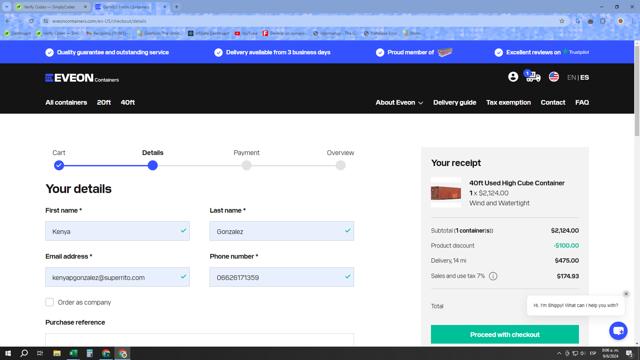
Task: Open All containers menu item
Action: [66, 102]
